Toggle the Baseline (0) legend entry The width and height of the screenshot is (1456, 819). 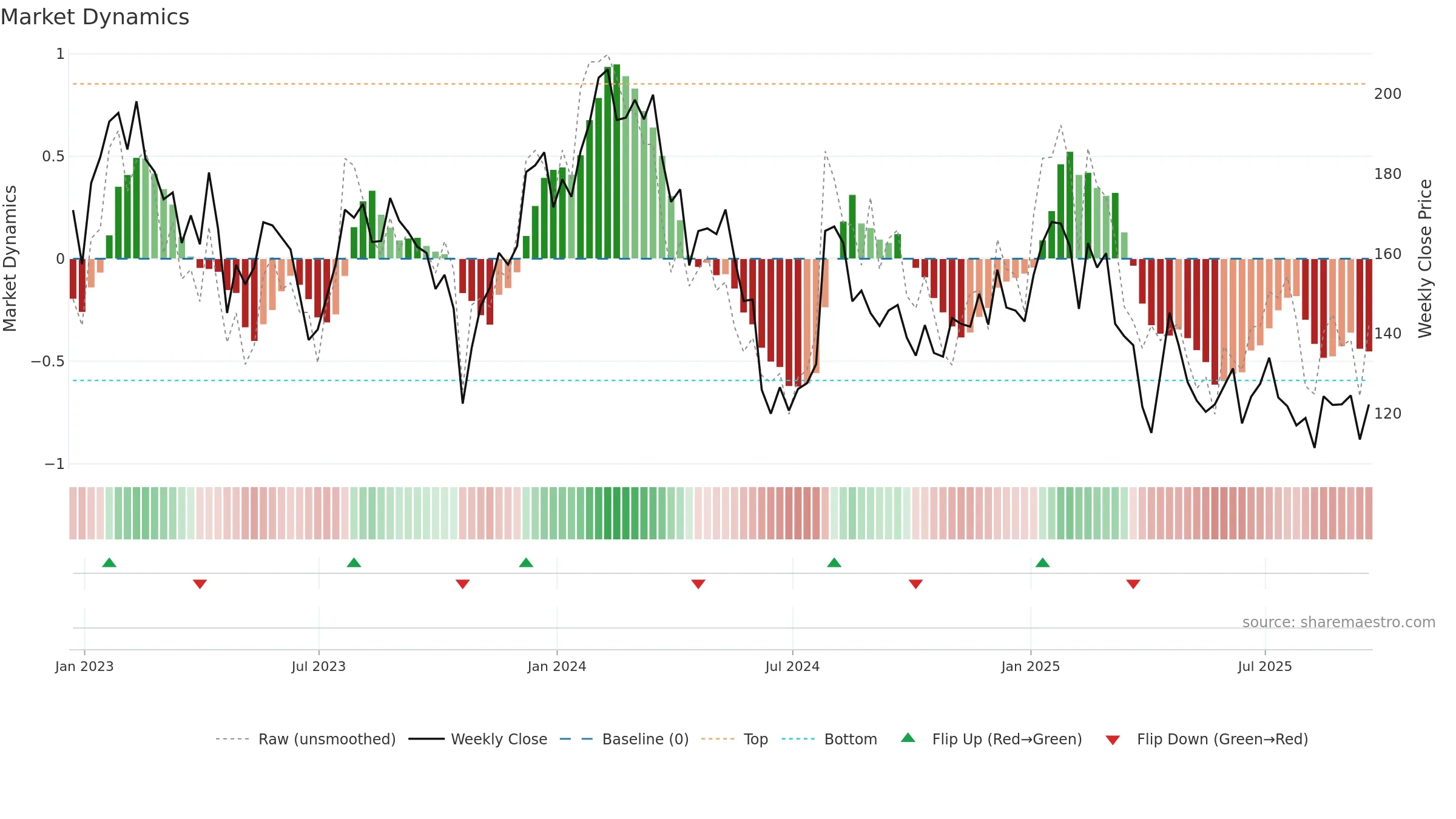(x=624, y=739)
